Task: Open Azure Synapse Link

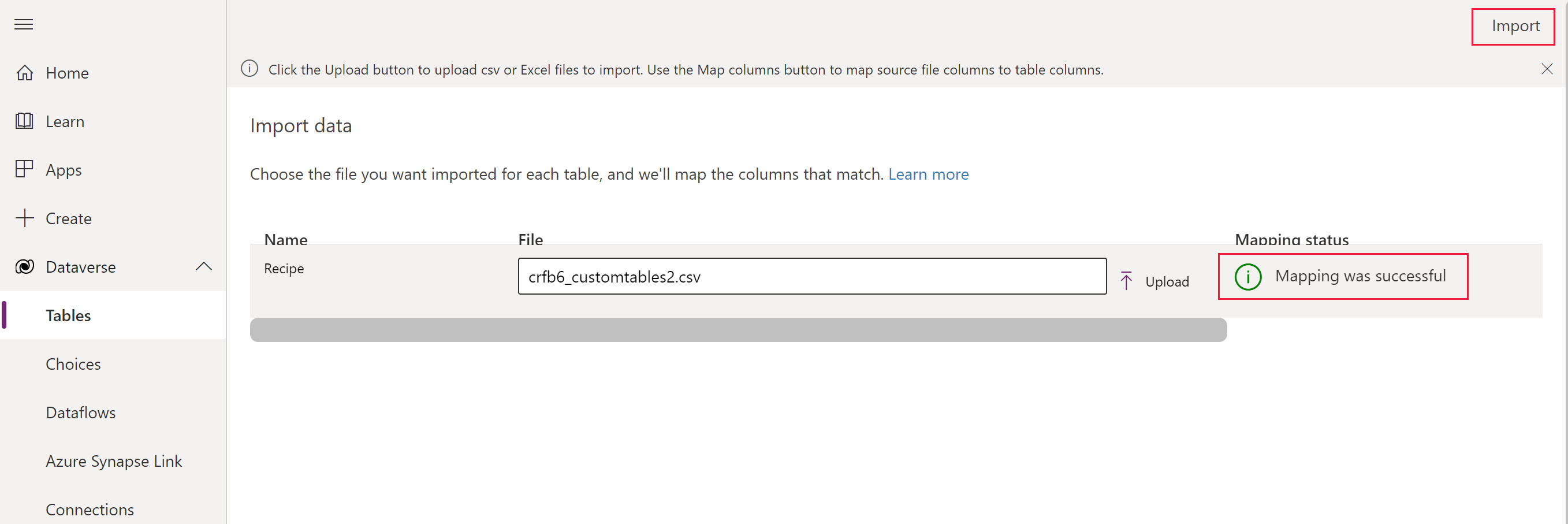Action: pyautogui.click(x=114, y=460)
